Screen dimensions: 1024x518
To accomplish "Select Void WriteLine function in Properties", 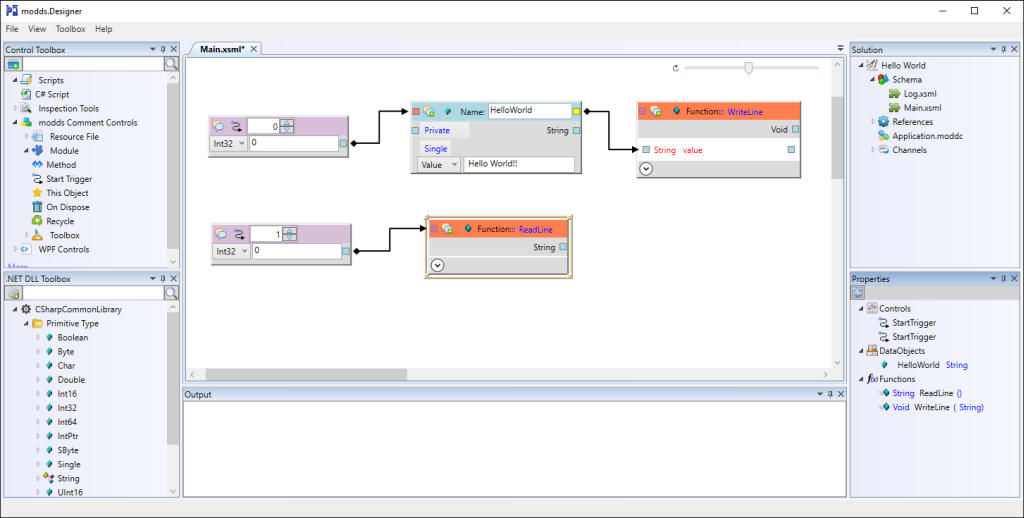I will [938, 407].
